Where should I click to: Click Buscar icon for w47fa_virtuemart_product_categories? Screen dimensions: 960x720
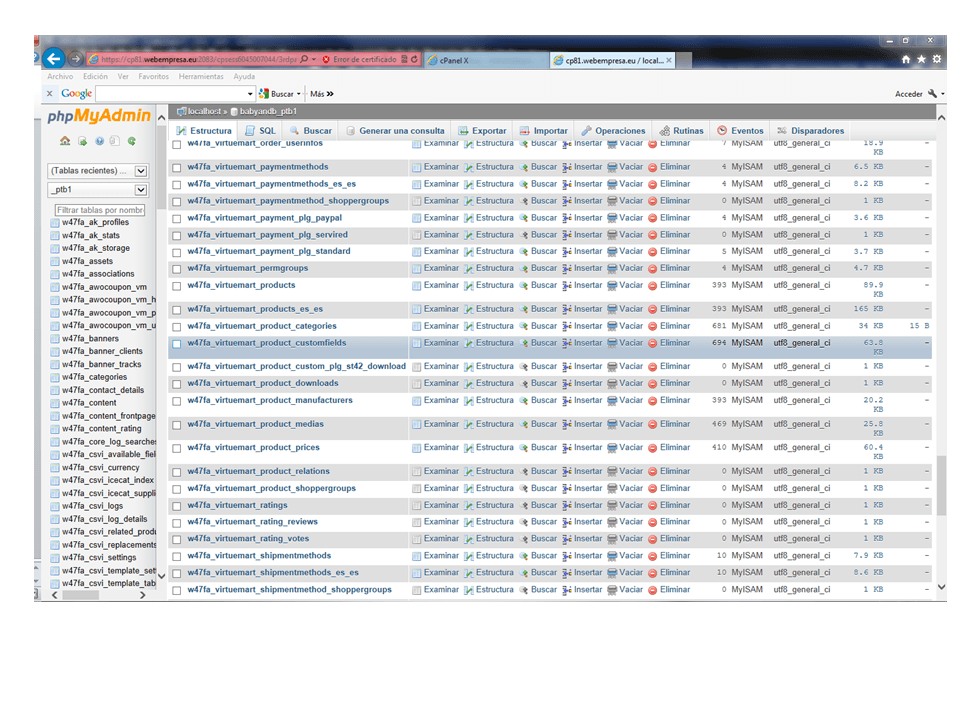[523, 326]
